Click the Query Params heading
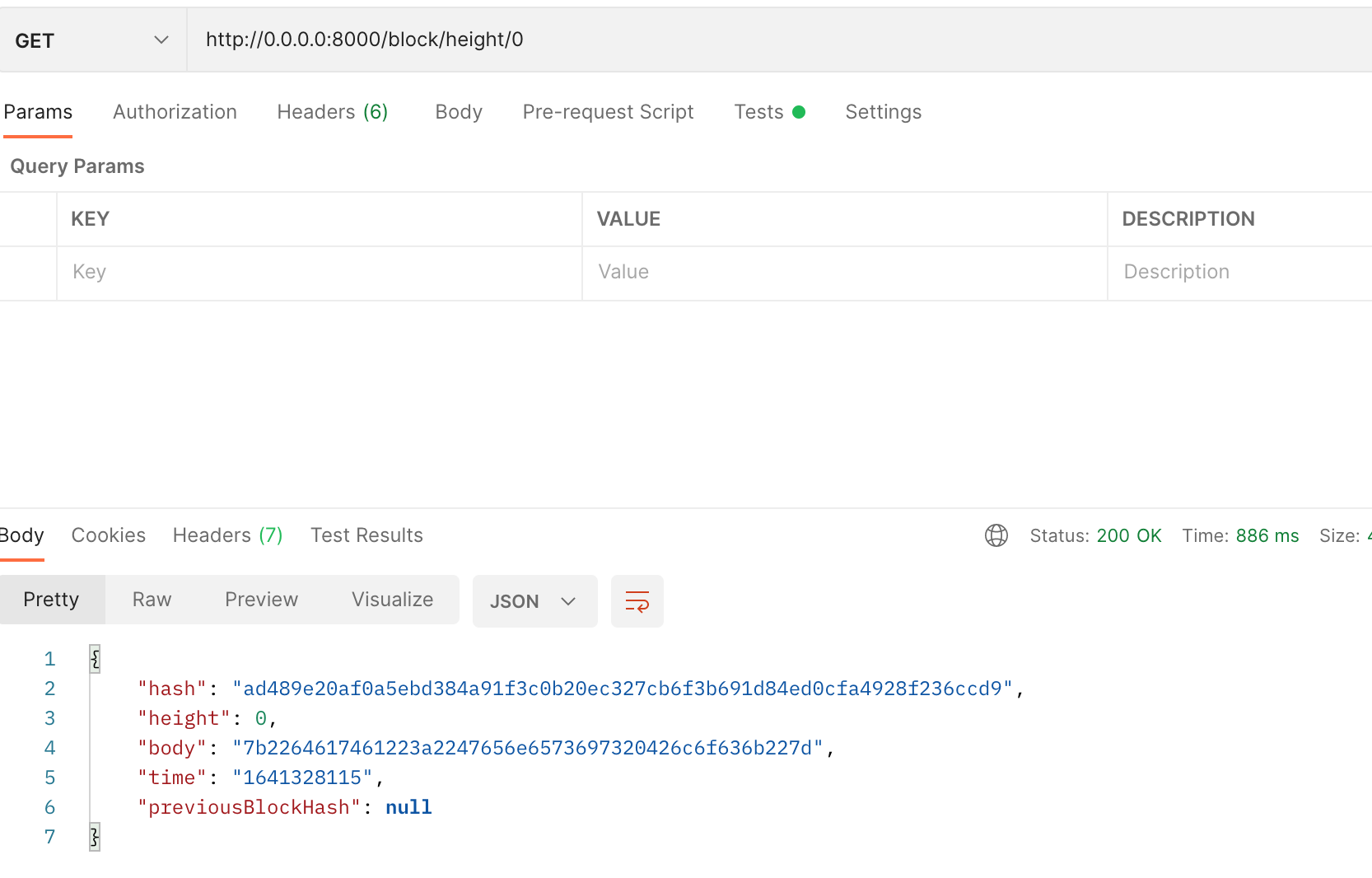The image size is (1372, 878). tap(77, 166)
